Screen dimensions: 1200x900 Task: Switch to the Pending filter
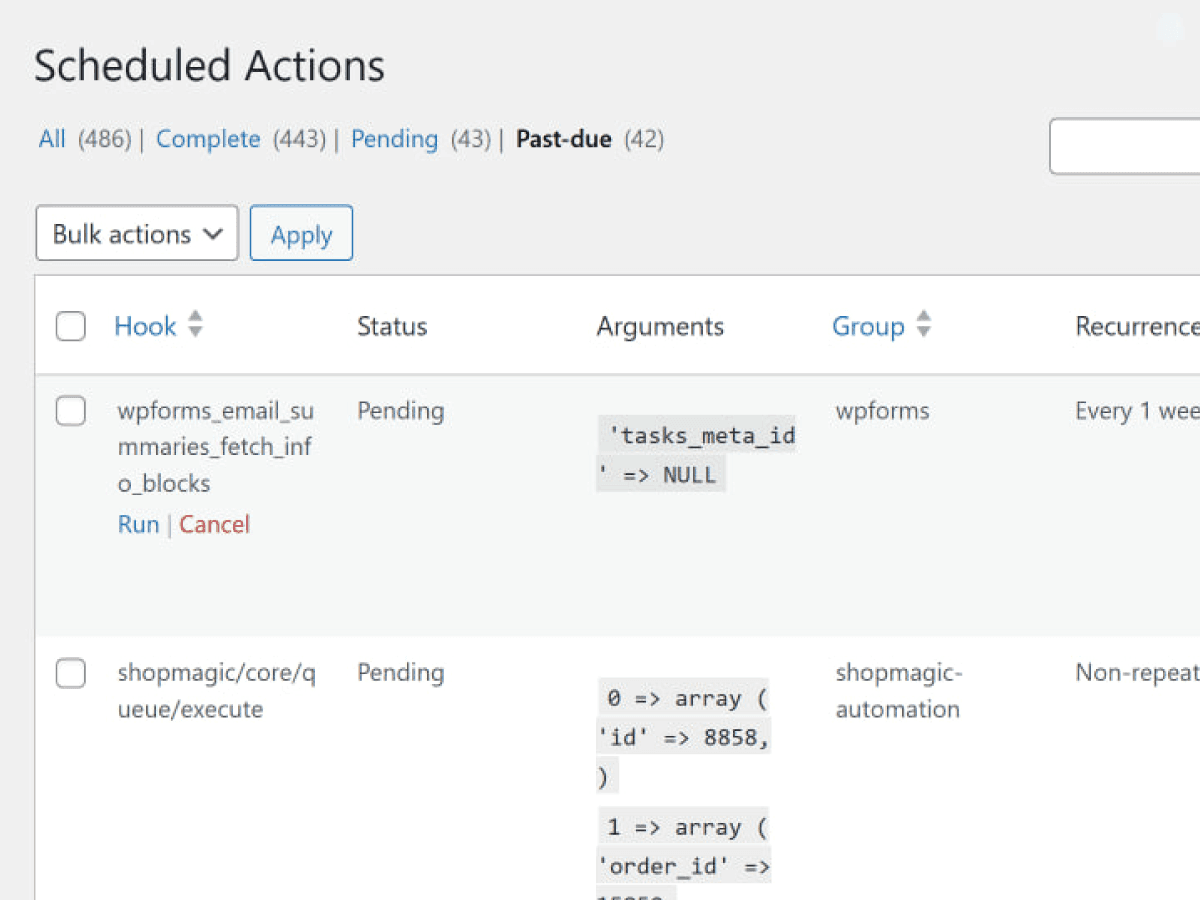click(394, 139)
